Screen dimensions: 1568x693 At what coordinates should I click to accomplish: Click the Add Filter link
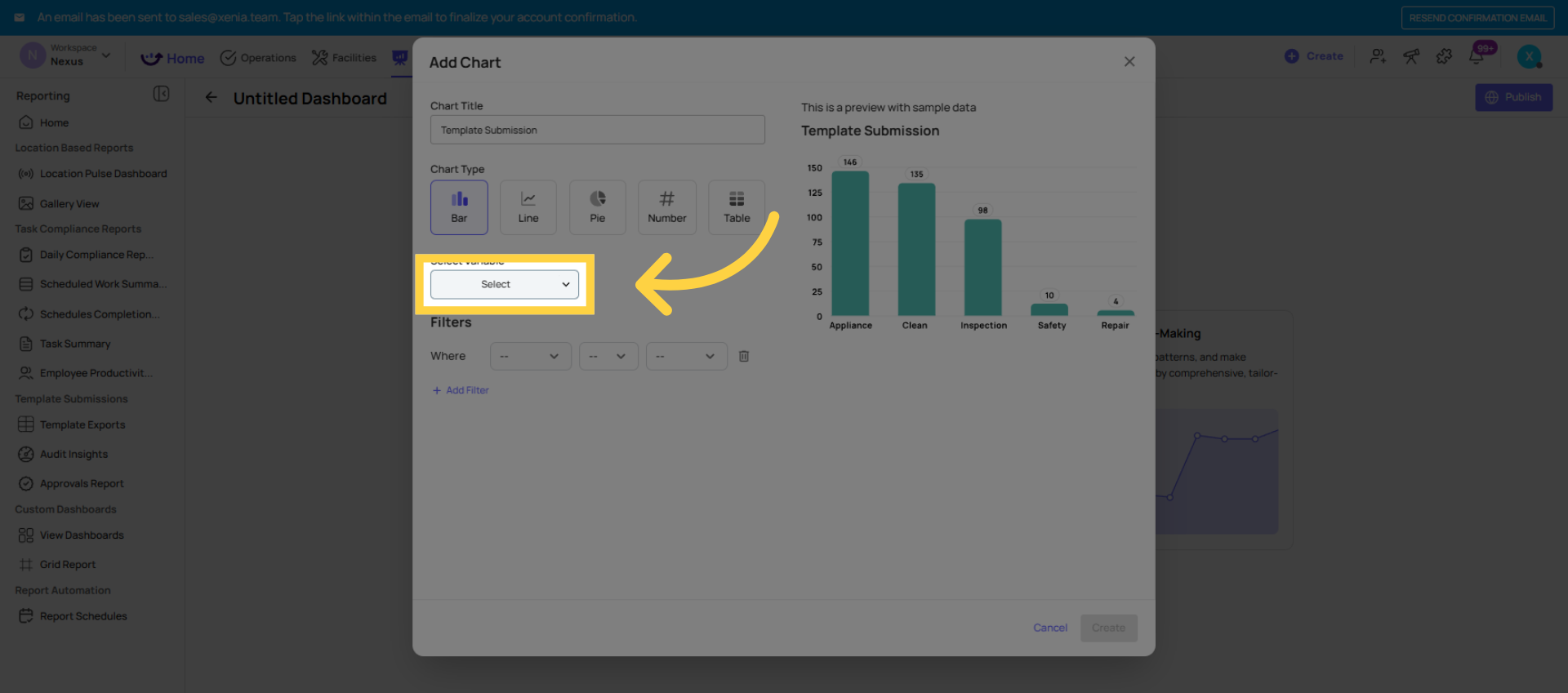[461, 390]
